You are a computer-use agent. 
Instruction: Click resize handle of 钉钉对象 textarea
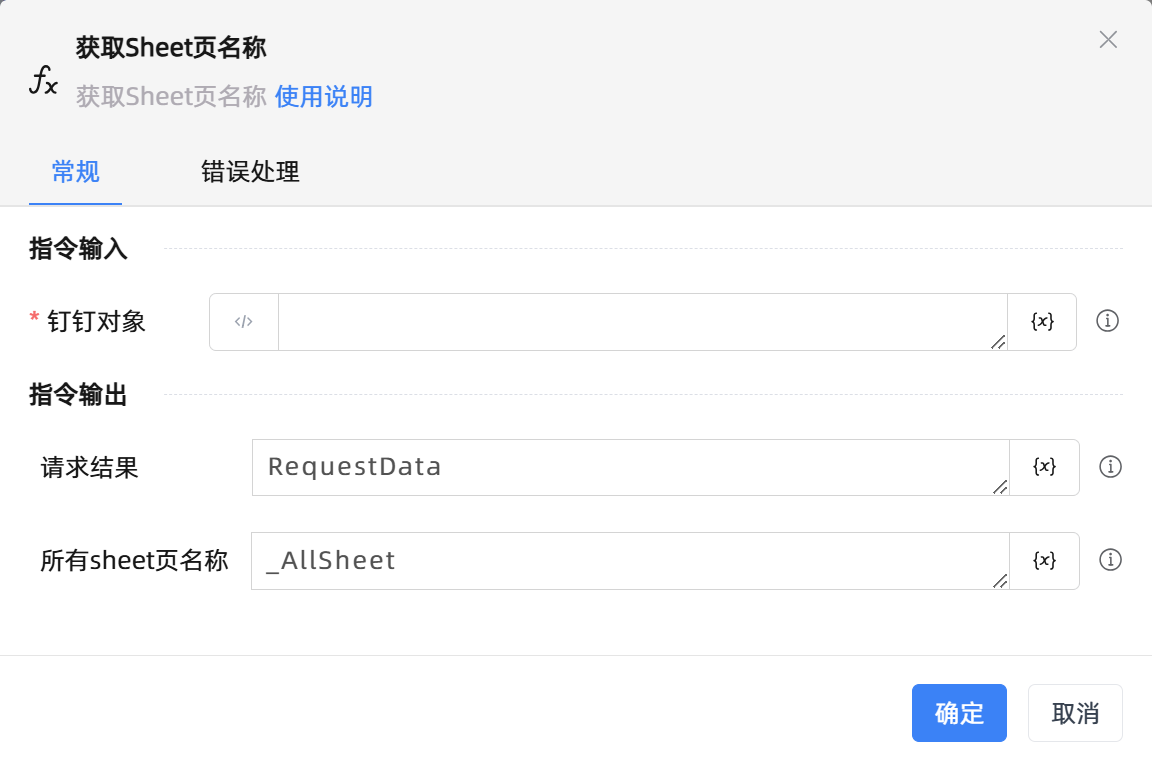tap(998, 342)
